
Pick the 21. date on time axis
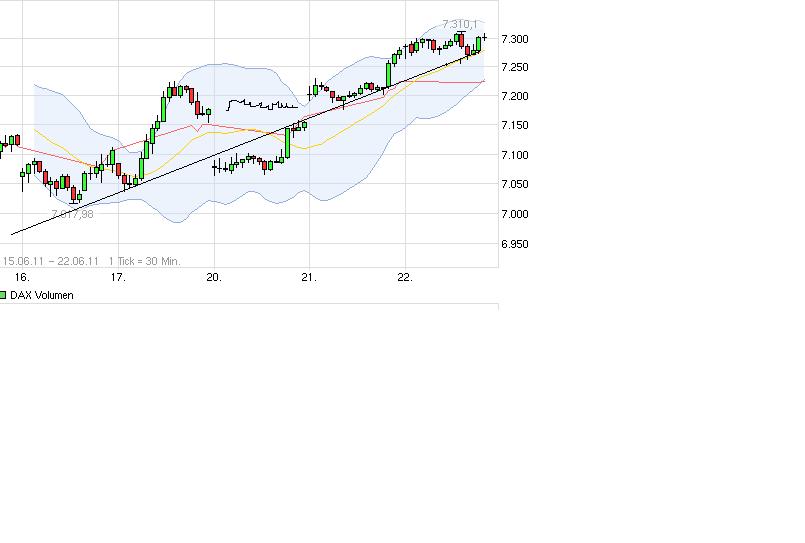(x=309, y=277)
